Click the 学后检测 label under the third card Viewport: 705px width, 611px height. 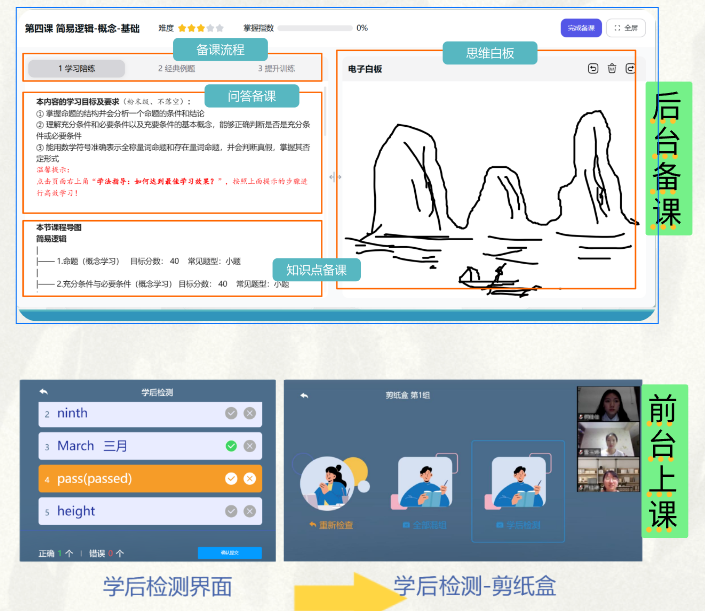[x=518, y=525]
